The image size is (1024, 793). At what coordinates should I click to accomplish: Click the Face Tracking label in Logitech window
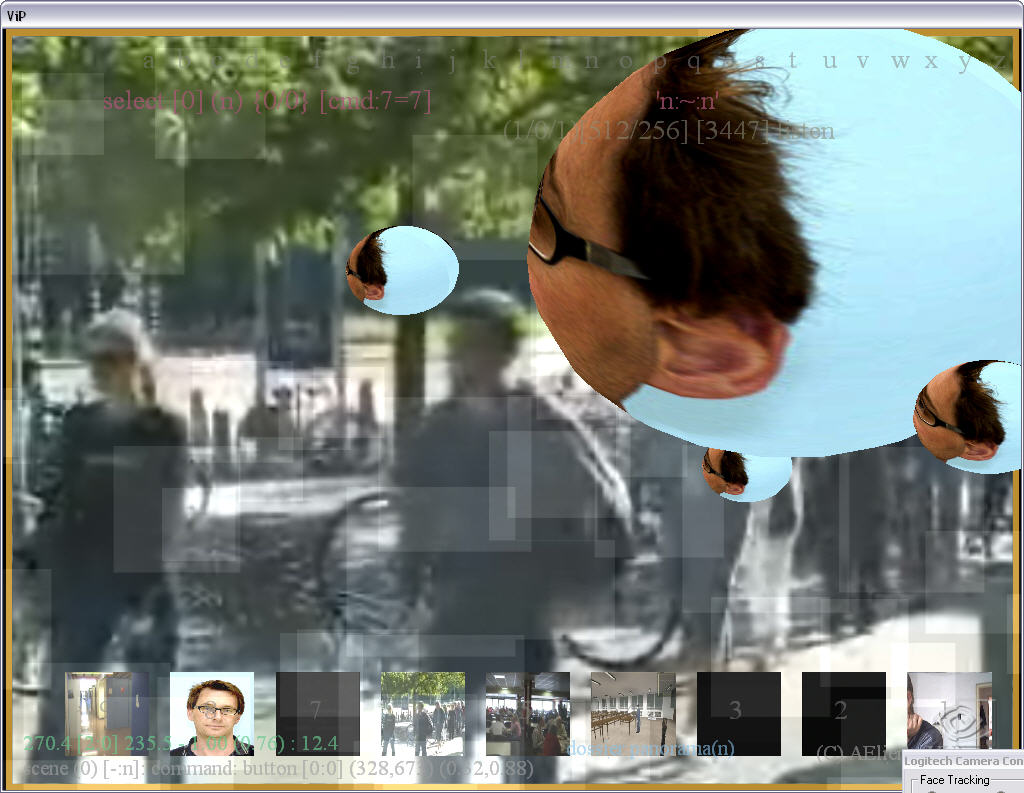(954, 780)
